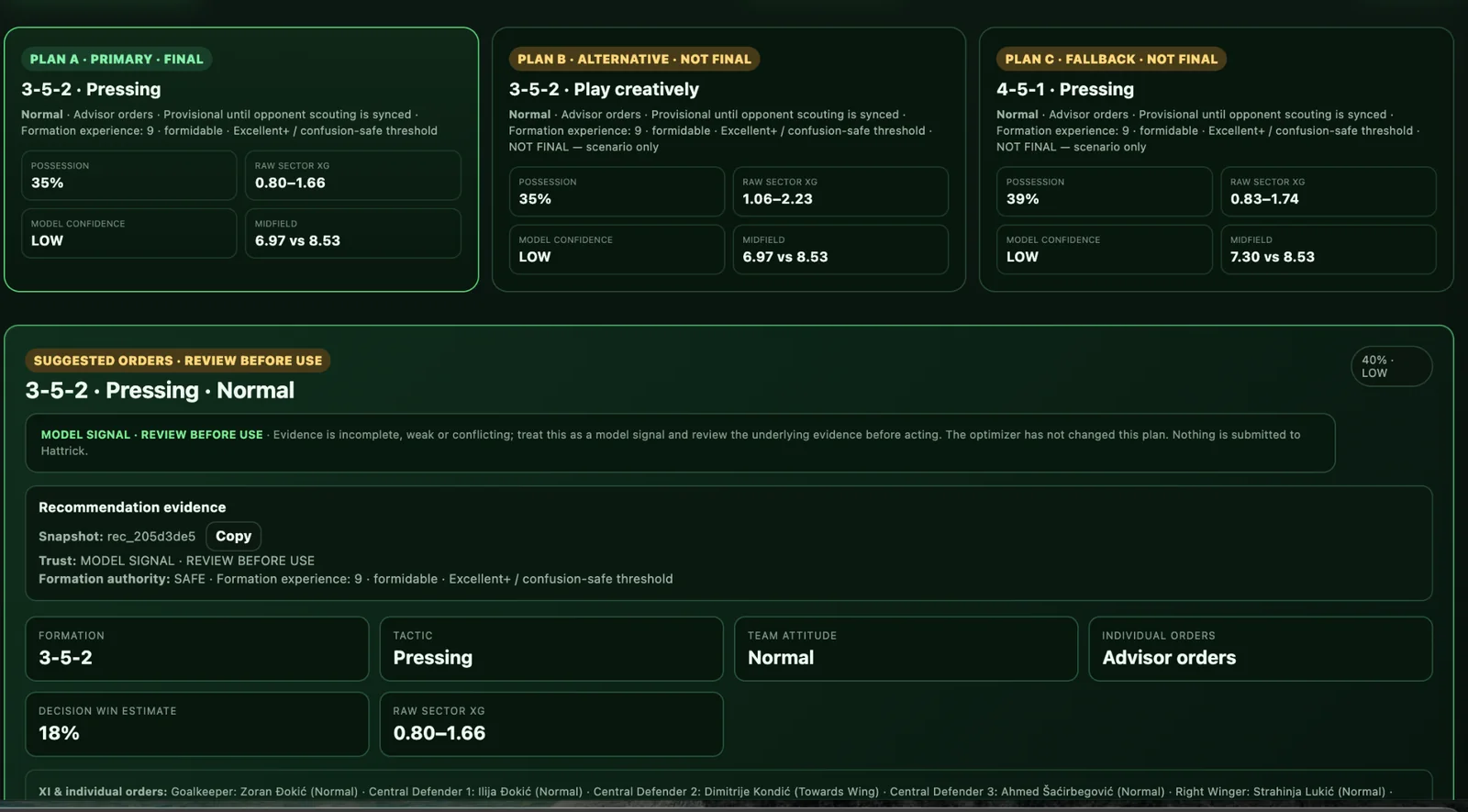Viewport: 1468px width, 812px height.
Task: Click Plan A raw sector xG 0.80–1.66
Action: tap(352, 175)
